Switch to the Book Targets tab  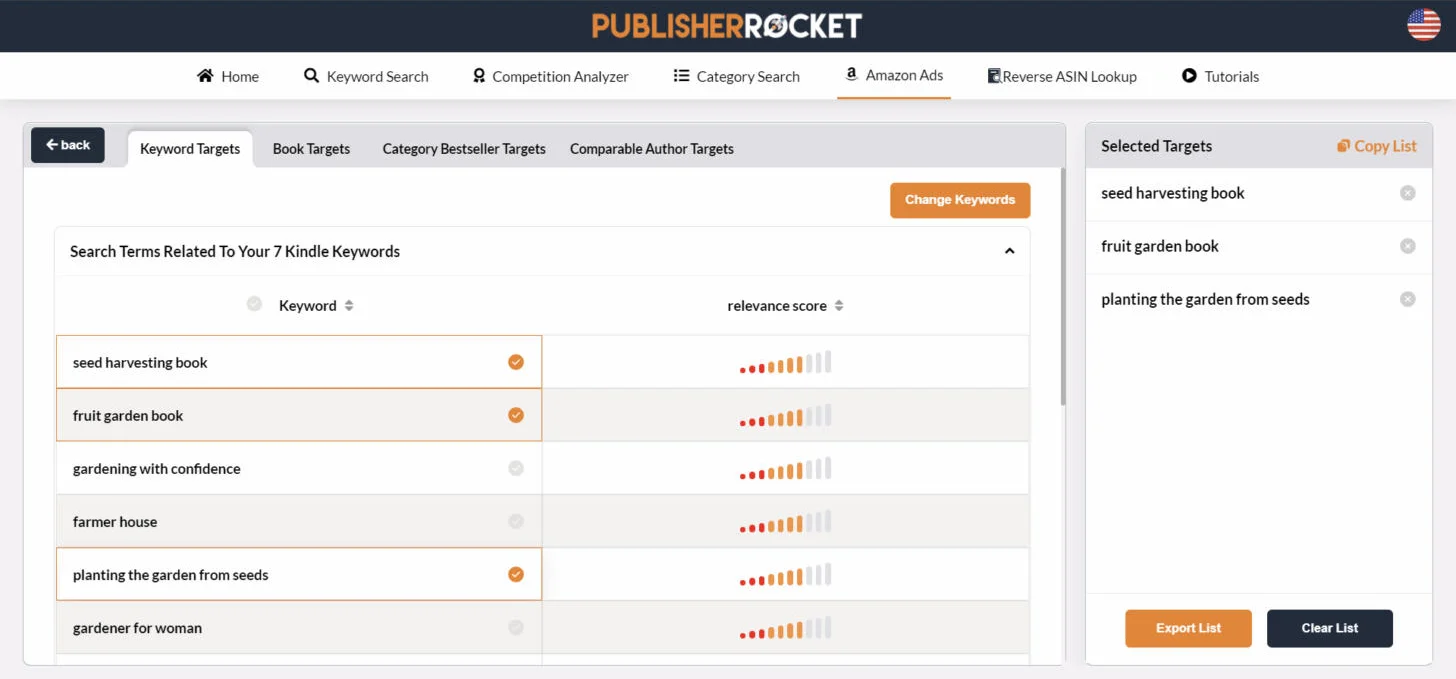pos(311,149)
